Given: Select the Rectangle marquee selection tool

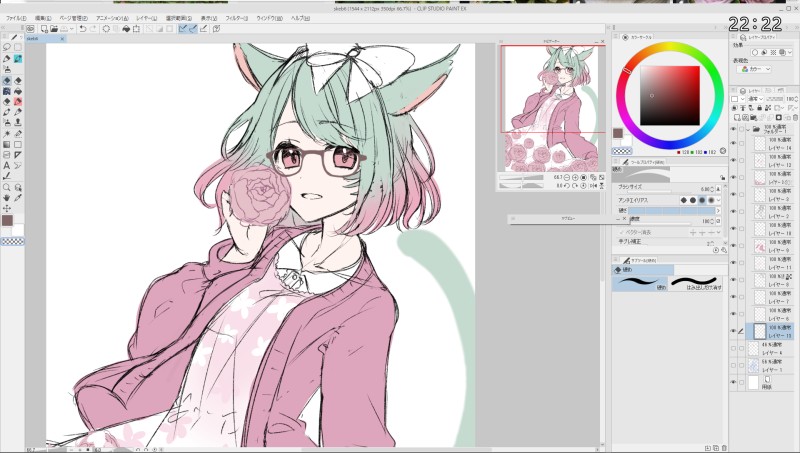Looking at the screenshot, I should pos(18,47).
